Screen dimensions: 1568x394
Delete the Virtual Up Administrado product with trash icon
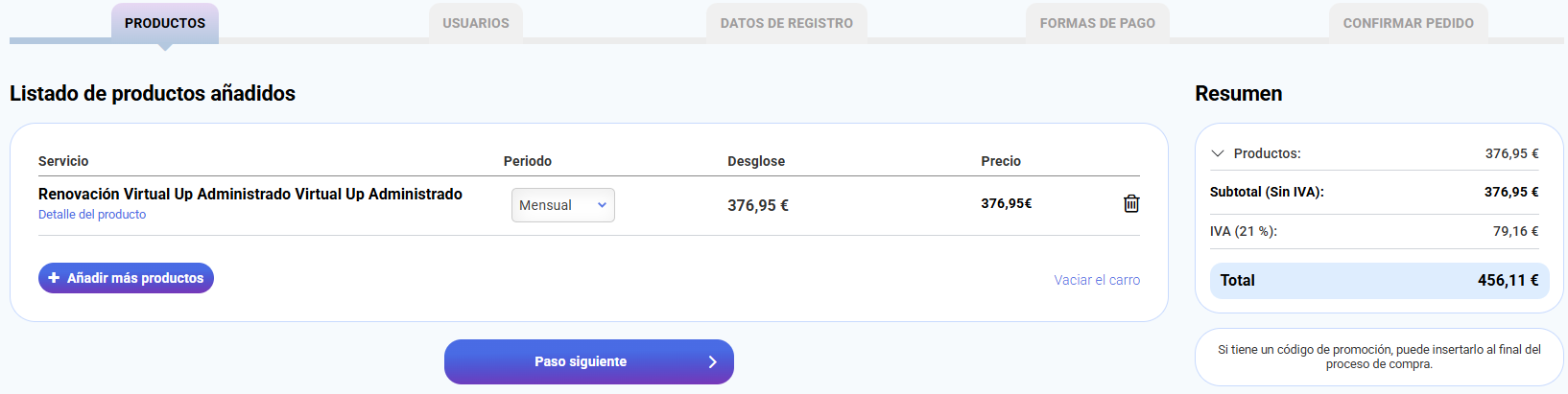[x=1131, y=203]
